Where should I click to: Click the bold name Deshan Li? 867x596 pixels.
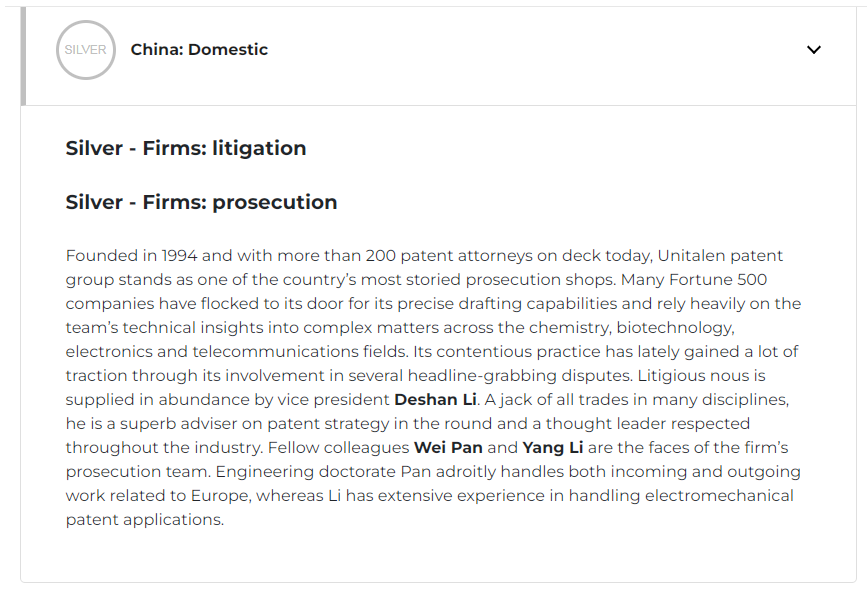[435, 400]
